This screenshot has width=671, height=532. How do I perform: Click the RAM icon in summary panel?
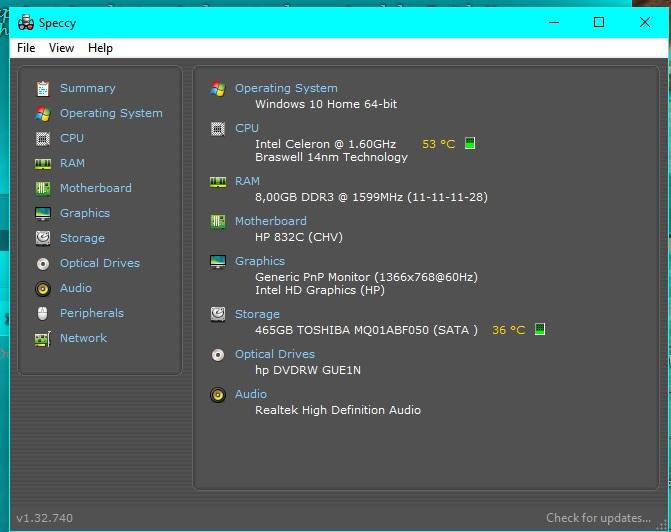point(218,182)
